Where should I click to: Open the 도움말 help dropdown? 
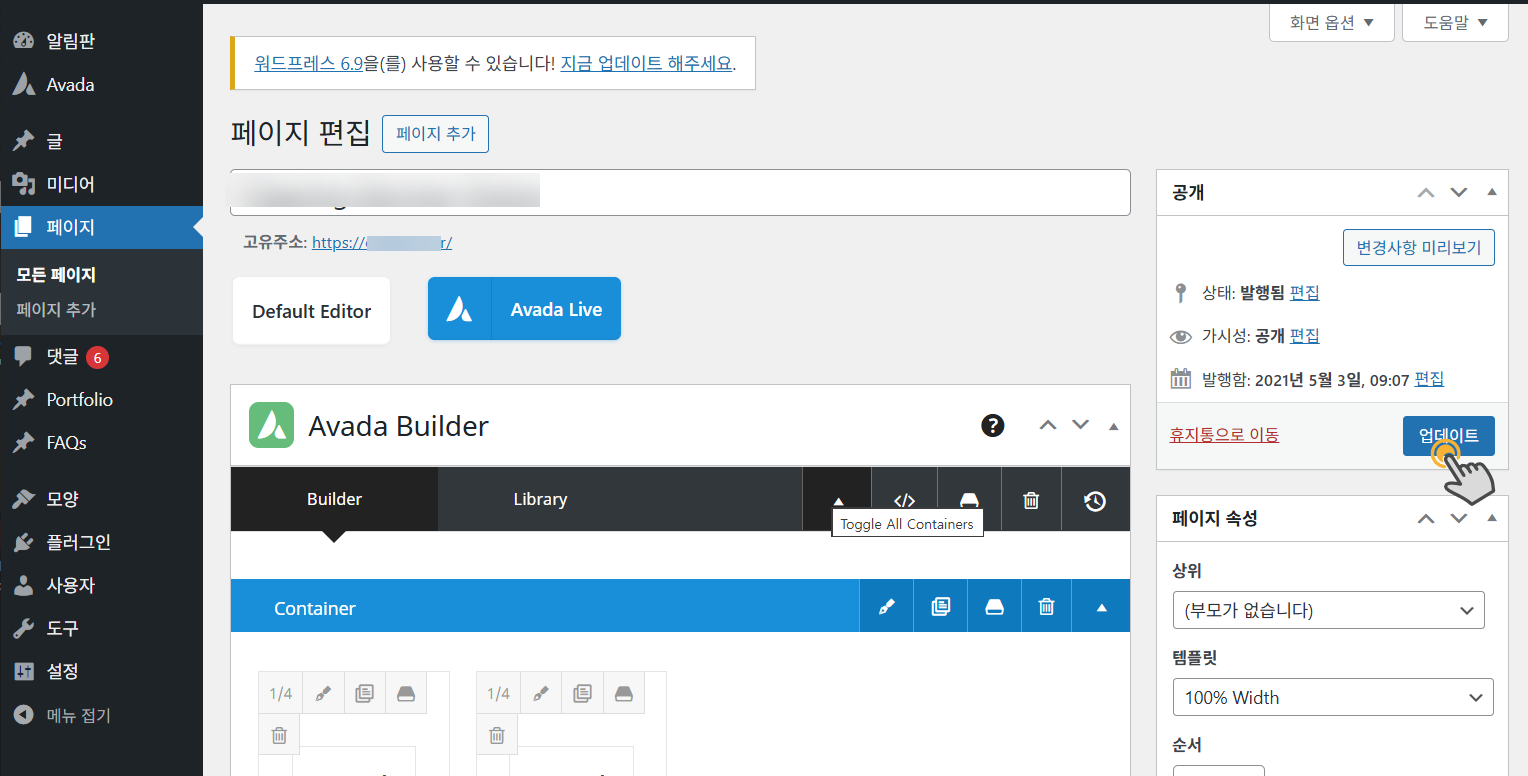point(1455,22)
